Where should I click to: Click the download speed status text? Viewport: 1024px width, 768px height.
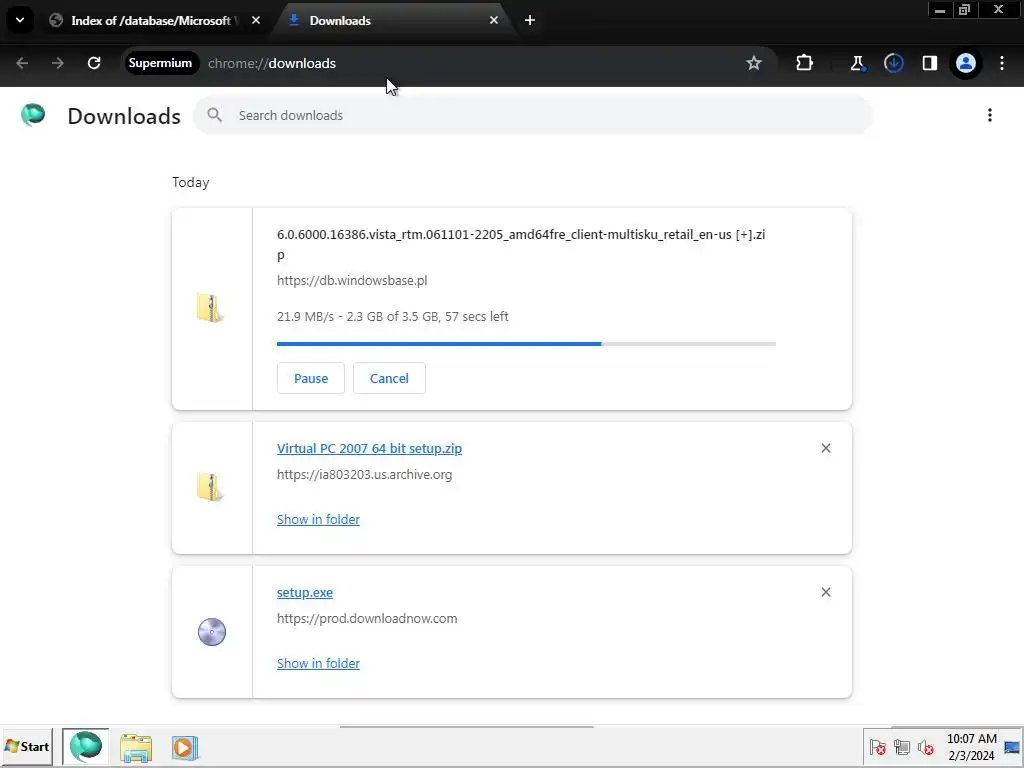point(392,316)
